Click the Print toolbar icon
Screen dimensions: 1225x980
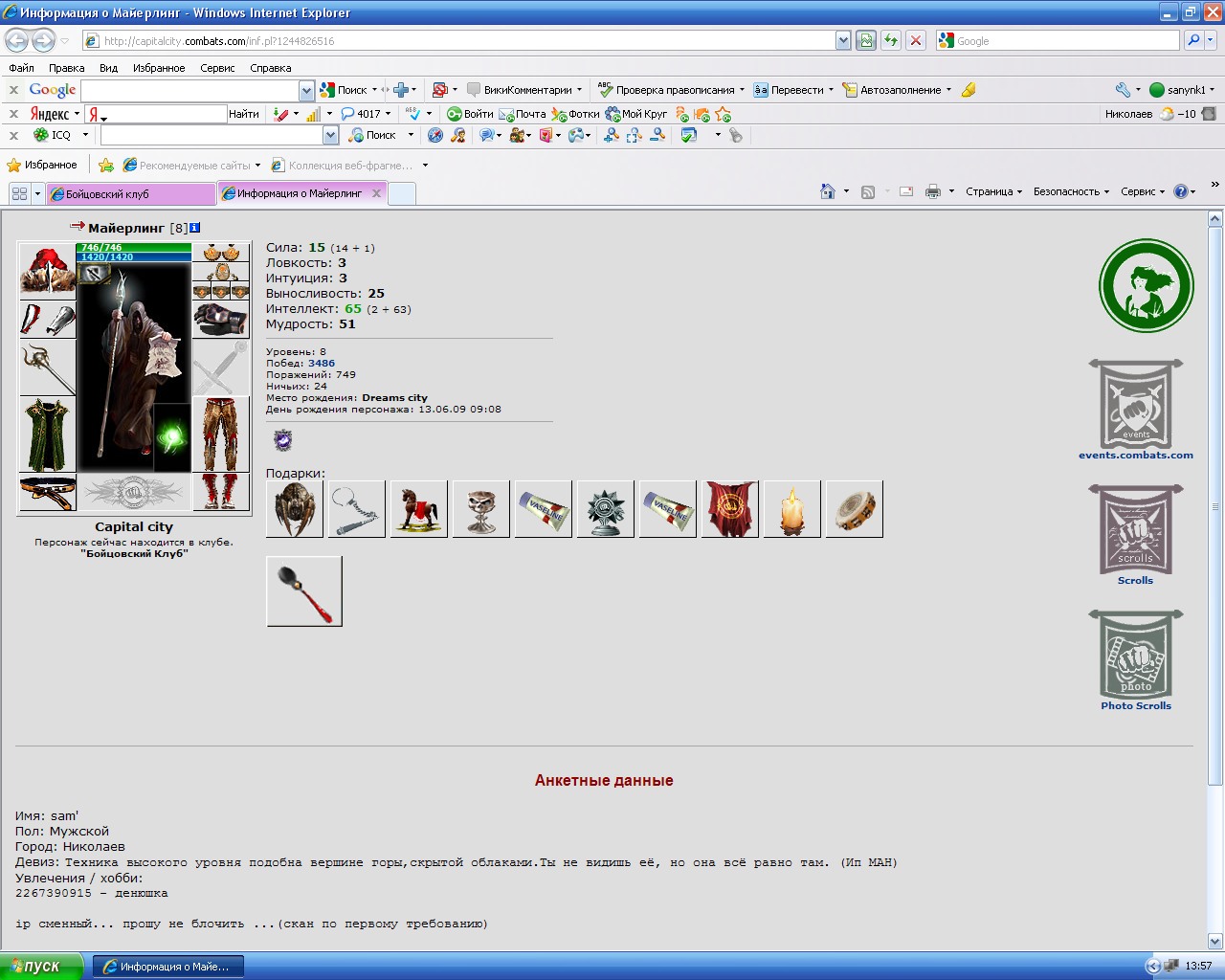933,191
